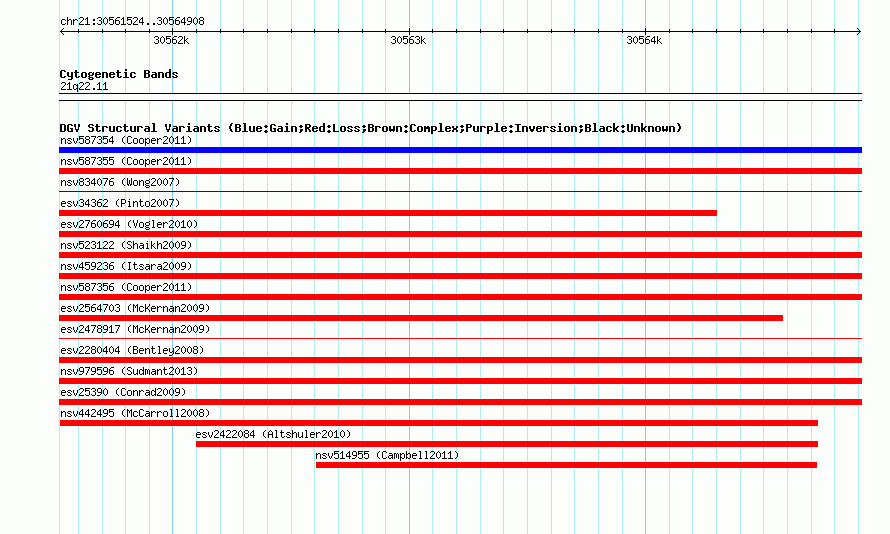890x534 pixels.
Task: Click the esv2280404 red bar
Action: point(460,360)
